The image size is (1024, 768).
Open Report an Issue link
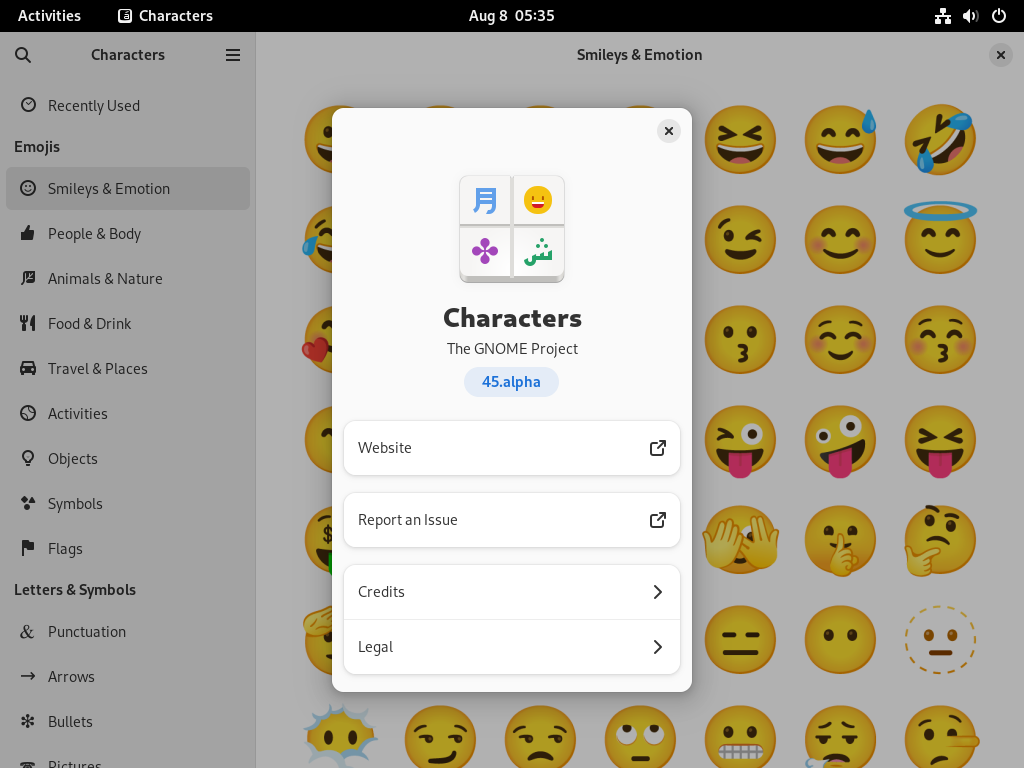pyautogui.click(x=512, y=520)
